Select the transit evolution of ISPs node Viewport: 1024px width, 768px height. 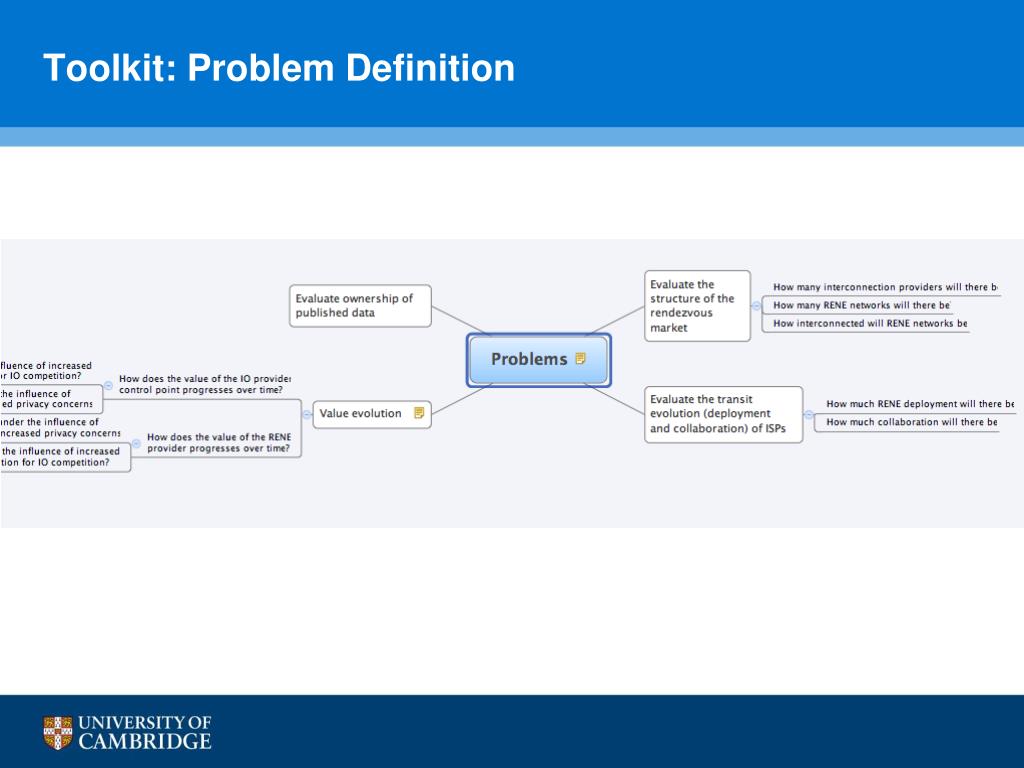[x=724, y=414]
